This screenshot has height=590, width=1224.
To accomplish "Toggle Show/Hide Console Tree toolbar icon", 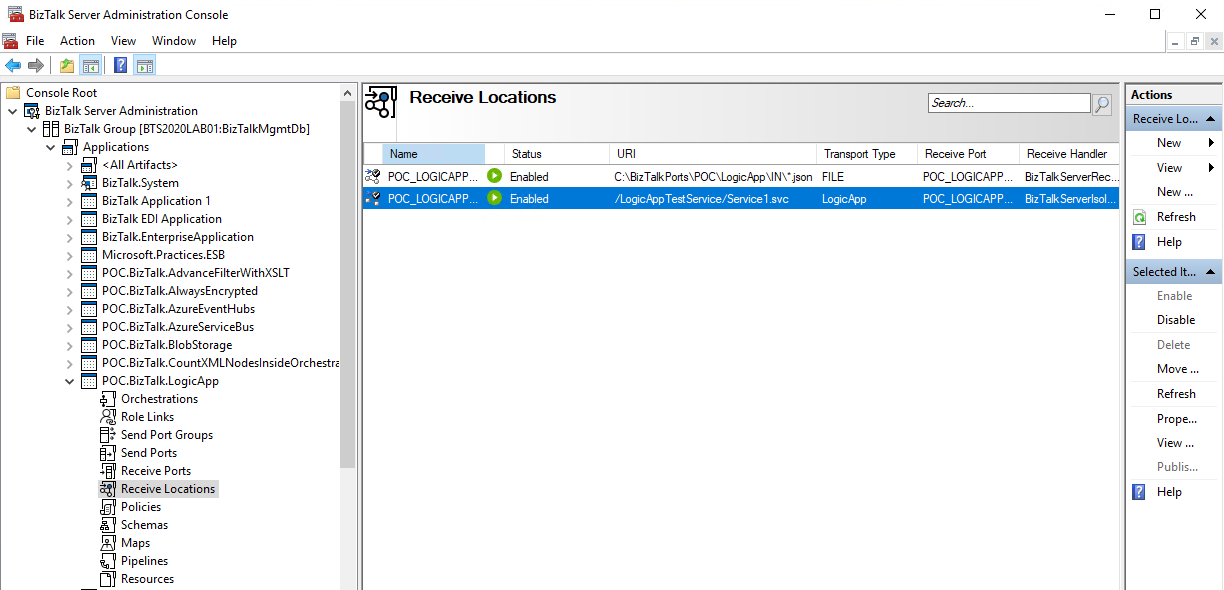I will 91,66.
